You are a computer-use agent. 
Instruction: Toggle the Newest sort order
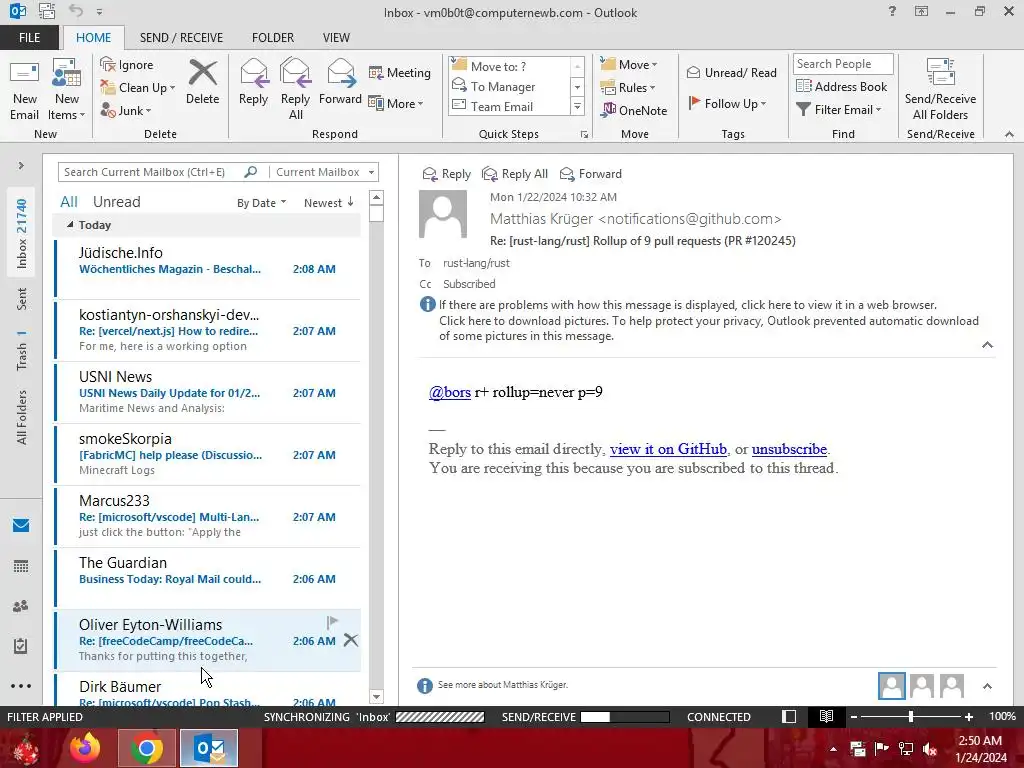pyautogui.click(x=328, y=202)
